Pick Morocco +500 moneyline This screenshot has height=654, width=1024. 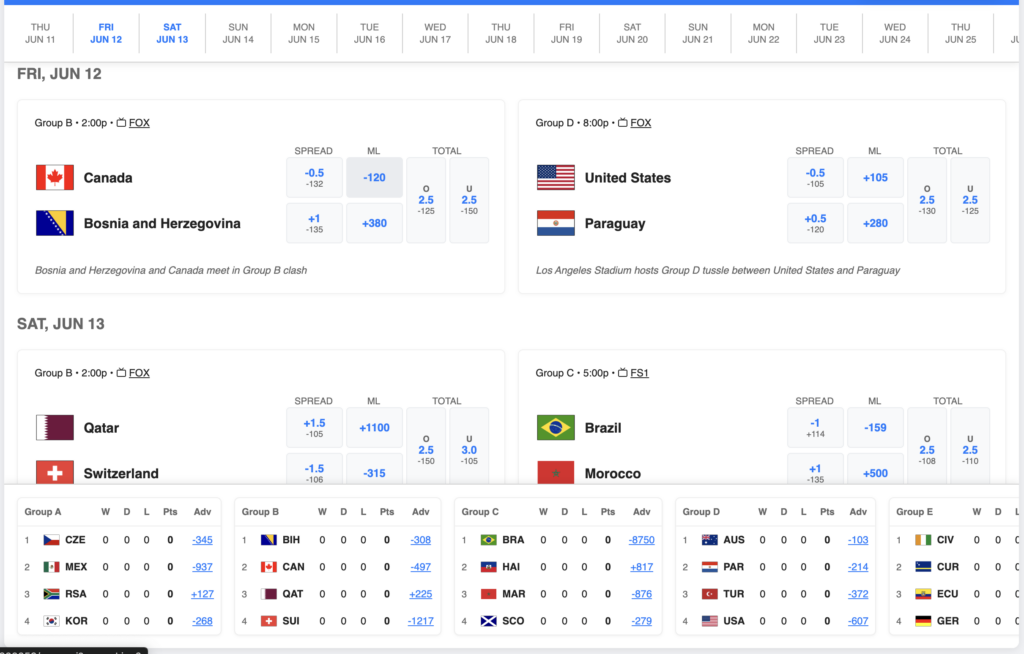[875, 471]
